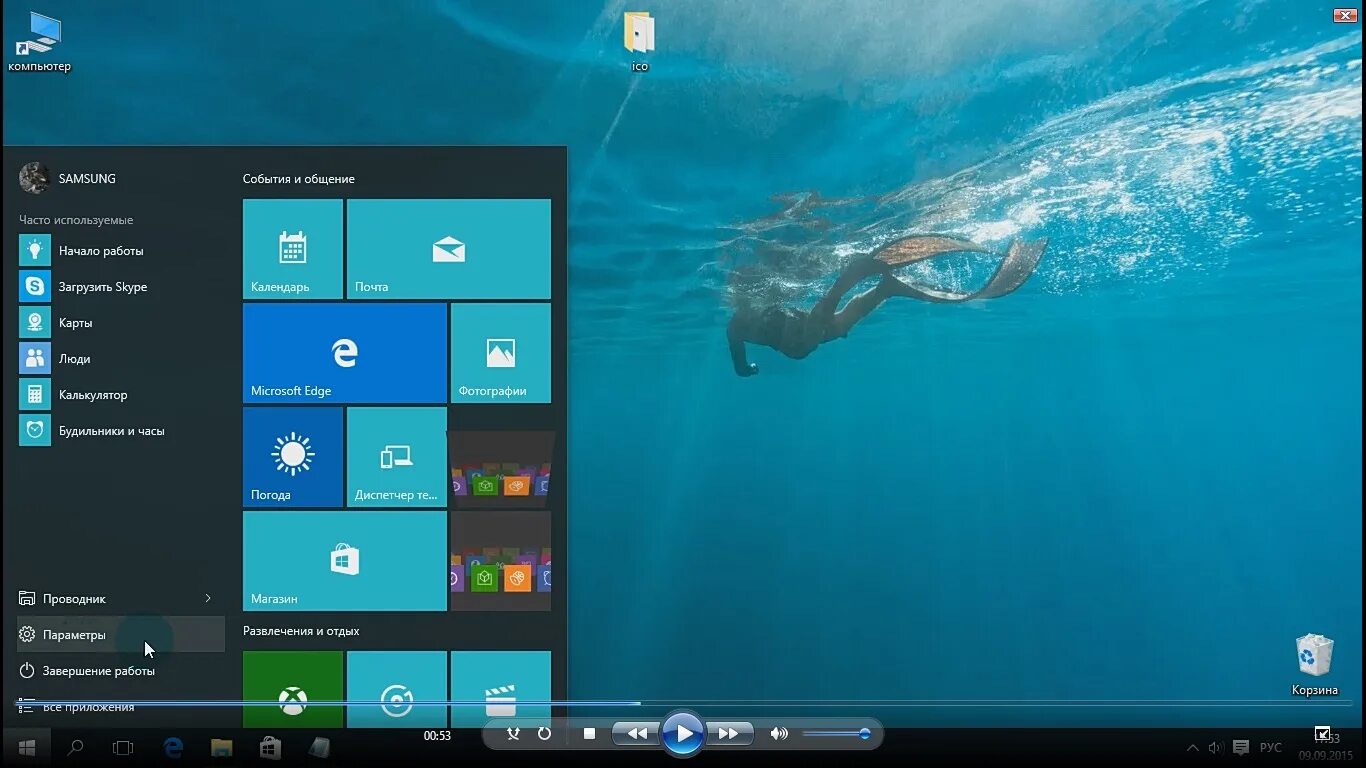Rewind with the previous button
The height and width of the screenshot is (768, 1366).
[x=636, y=734]
